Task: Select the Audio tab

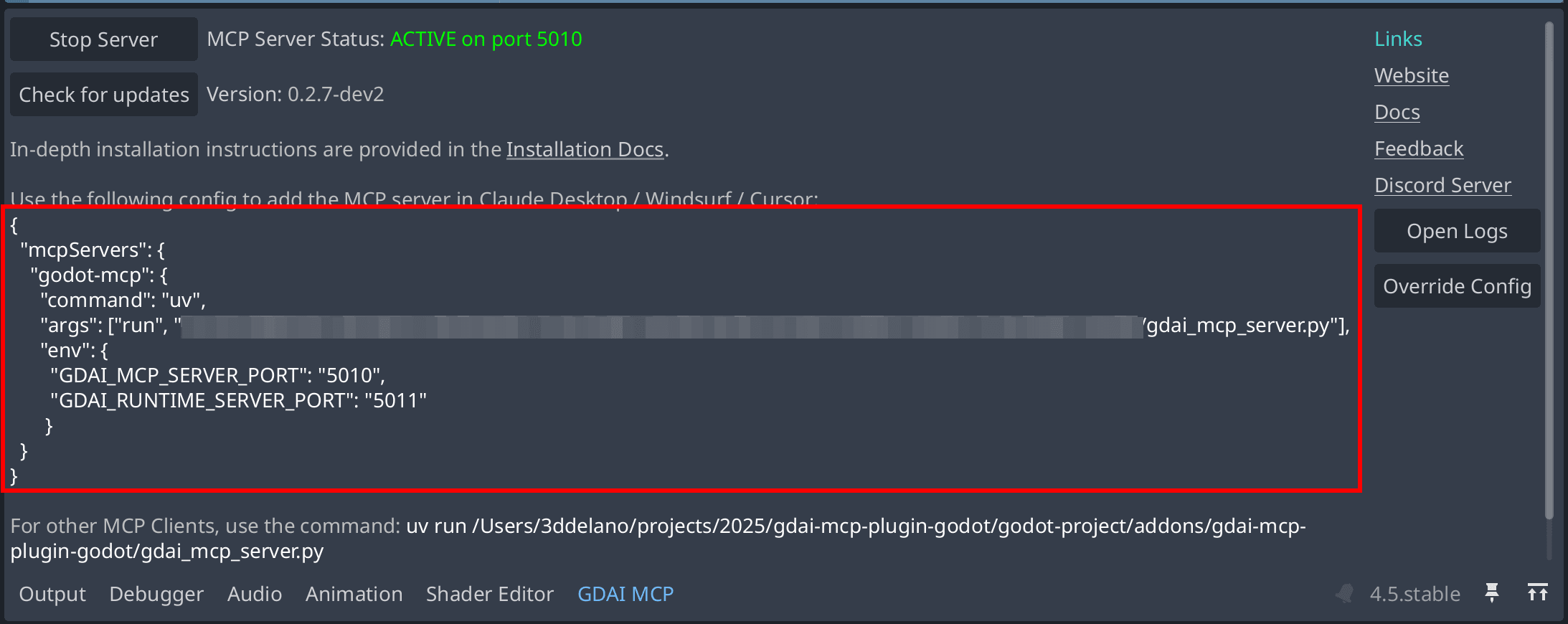Action: click(255, 593)
